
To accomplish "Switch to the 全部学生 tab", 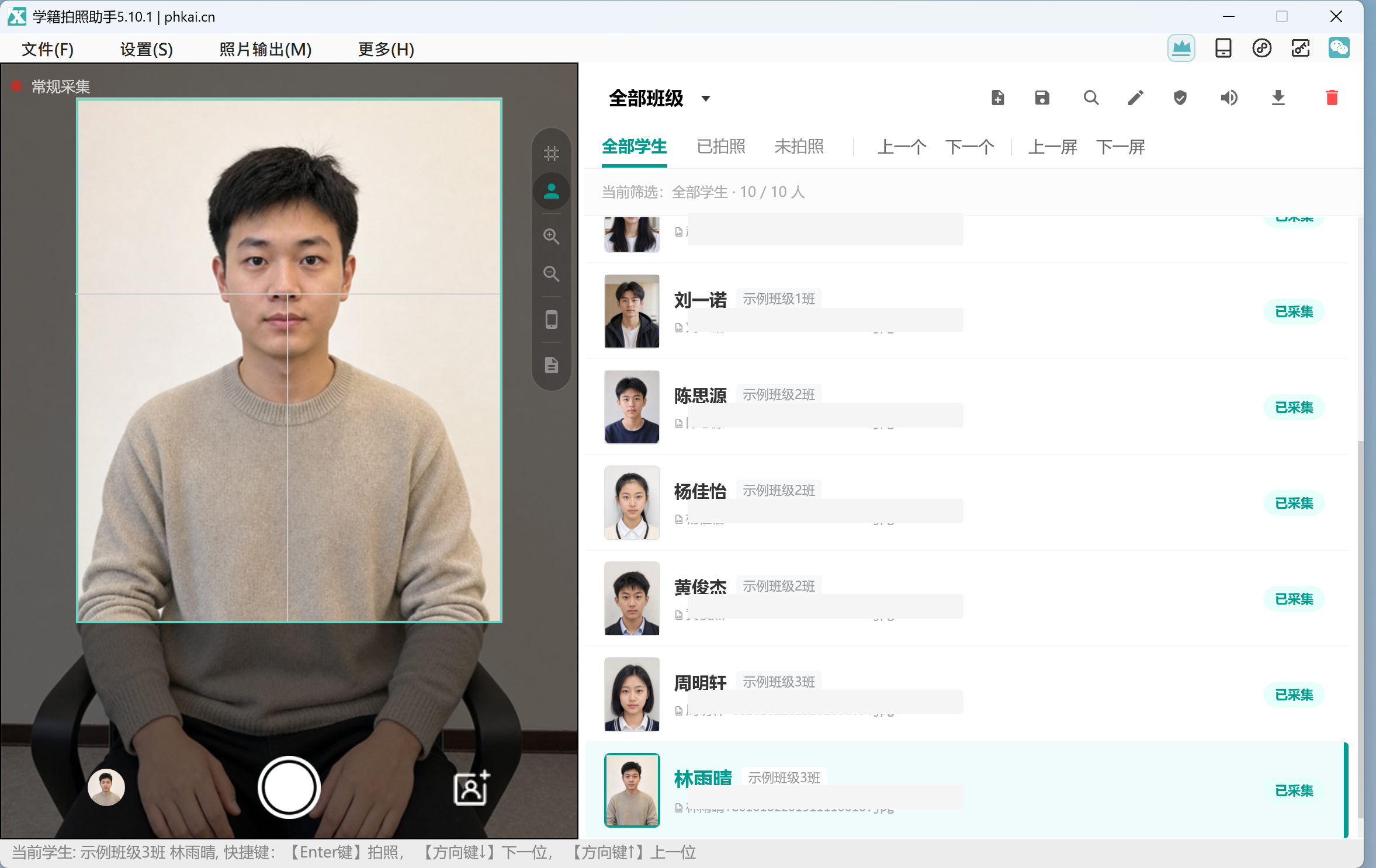I will pos(635,146).
